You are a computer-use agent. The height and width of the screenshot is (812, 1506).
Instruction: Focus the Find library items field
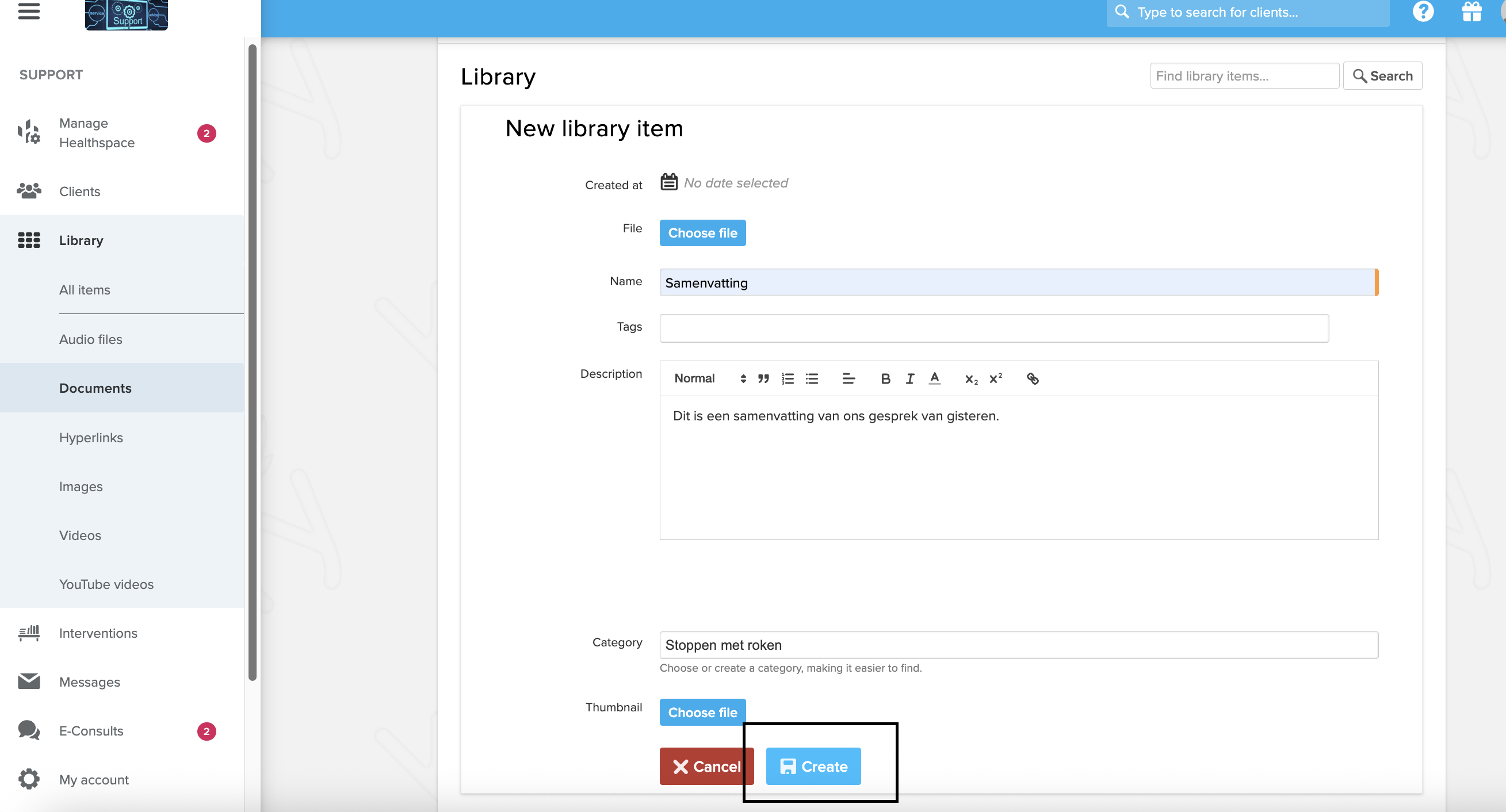pos(1244,76)
